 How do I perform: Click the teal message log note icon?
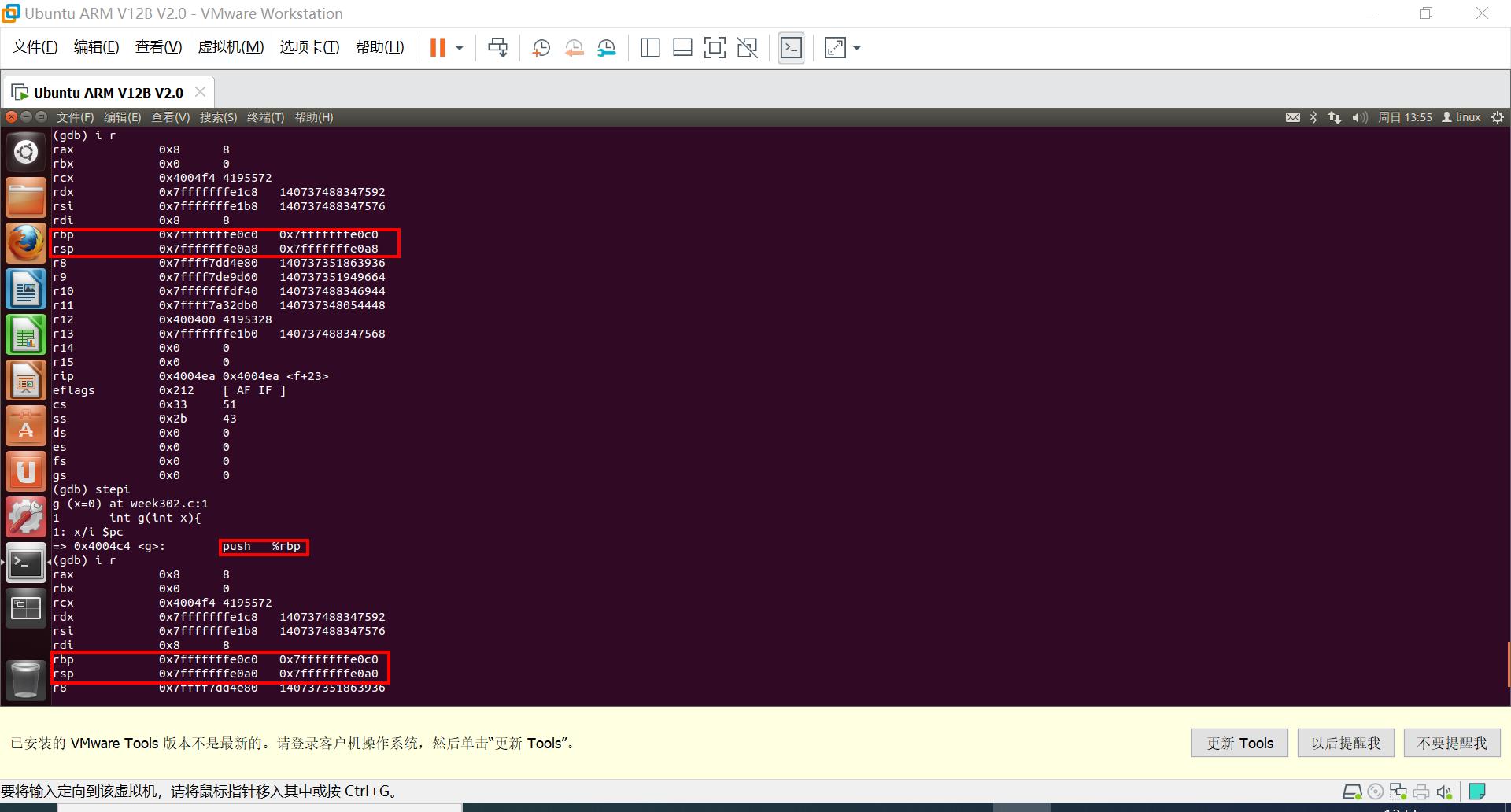point(1477,792)
